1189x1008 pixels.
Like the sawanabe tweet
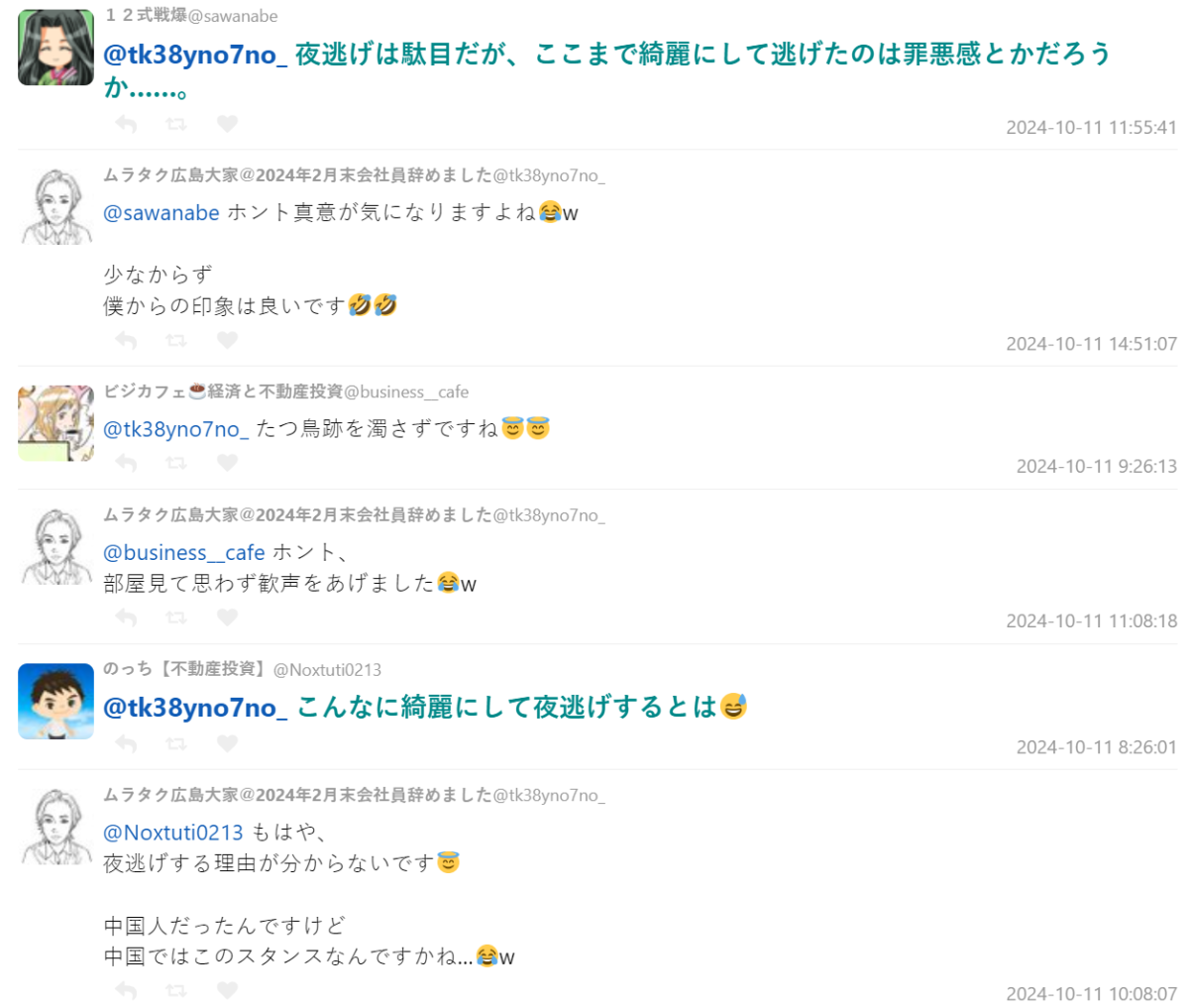pyautogui.click(x=227, y=124)
